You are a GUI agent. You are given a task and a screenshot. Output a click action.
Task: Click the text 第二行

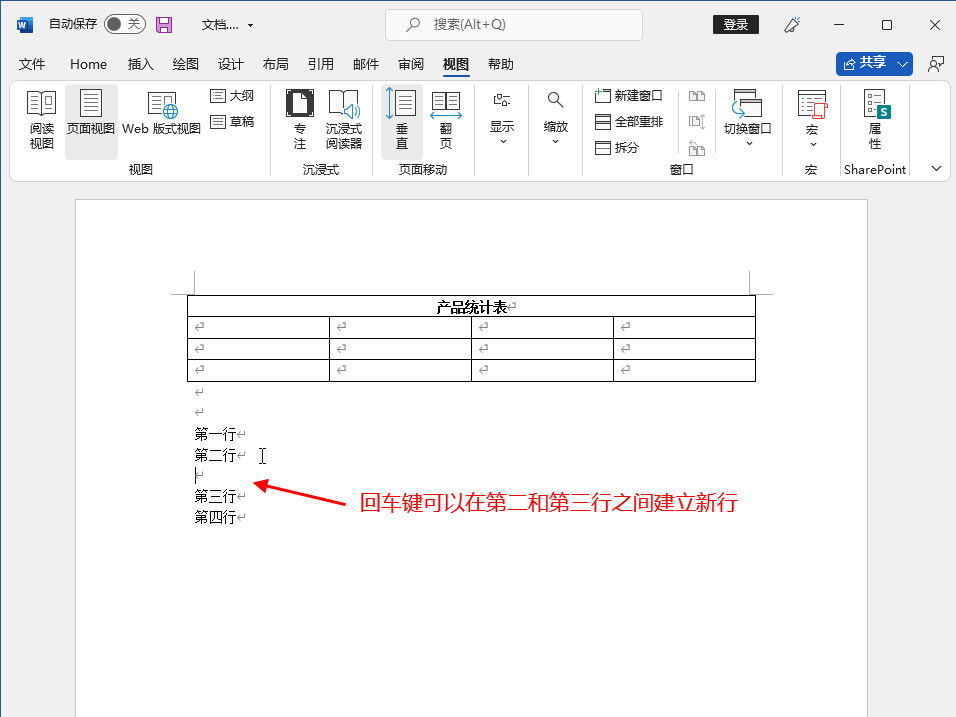point(215,455)
